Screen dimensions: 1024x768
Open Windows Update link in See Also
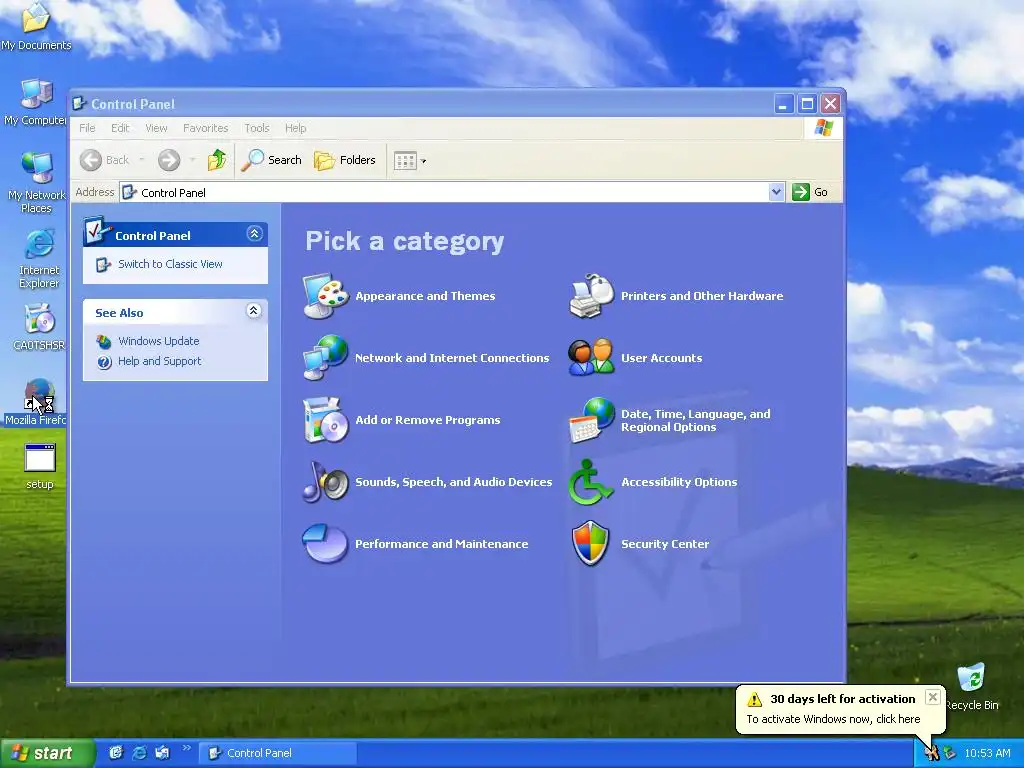point(159,341)
